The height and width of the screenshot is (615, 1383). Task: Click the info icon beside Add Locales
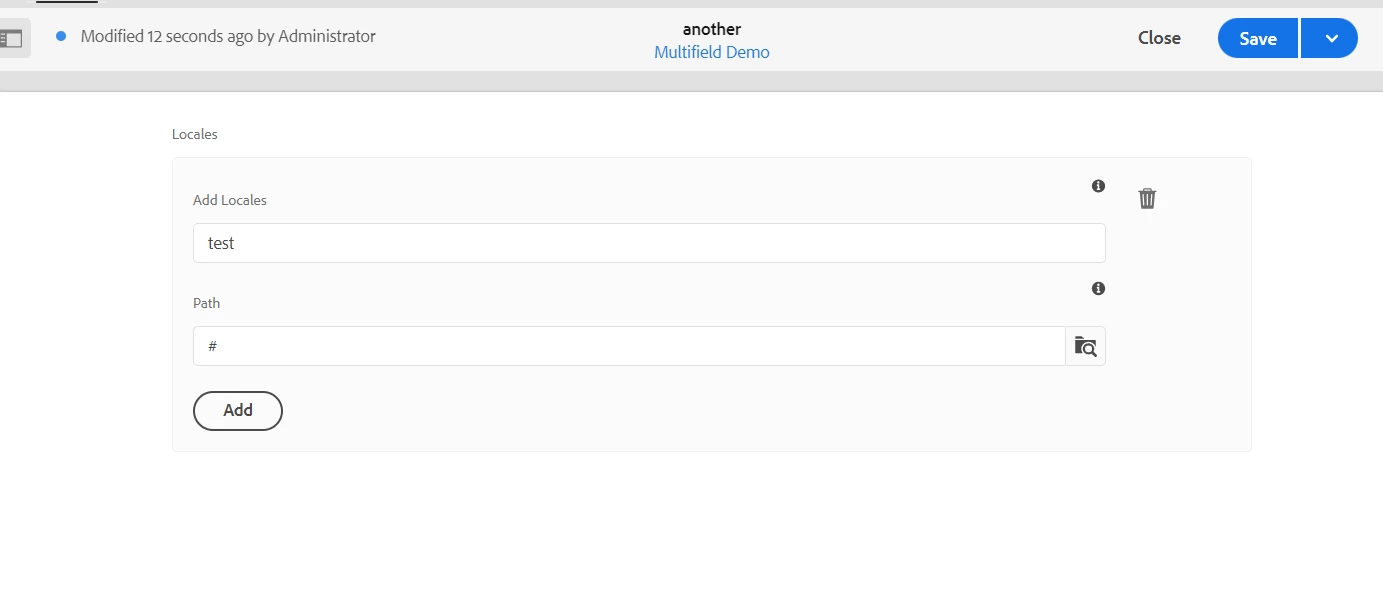(x=1098, y=186)
